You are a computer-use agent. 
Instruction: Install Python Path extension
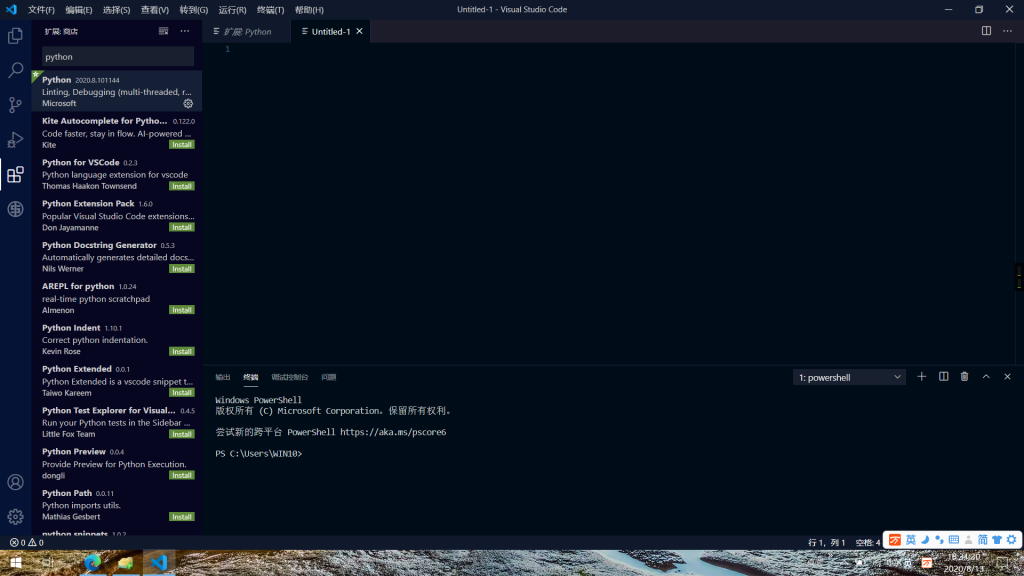click(x=182, y=517)
